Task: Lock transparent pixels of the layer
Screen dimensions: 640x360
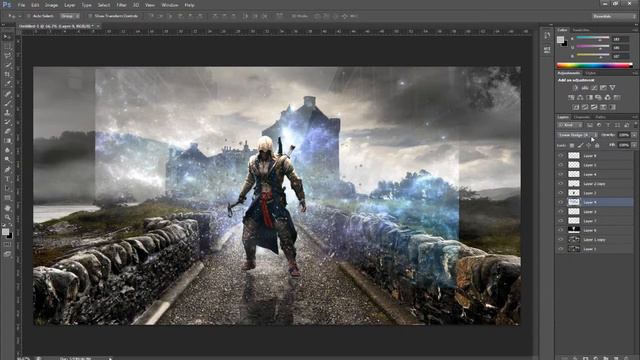Action: [572, 145]
